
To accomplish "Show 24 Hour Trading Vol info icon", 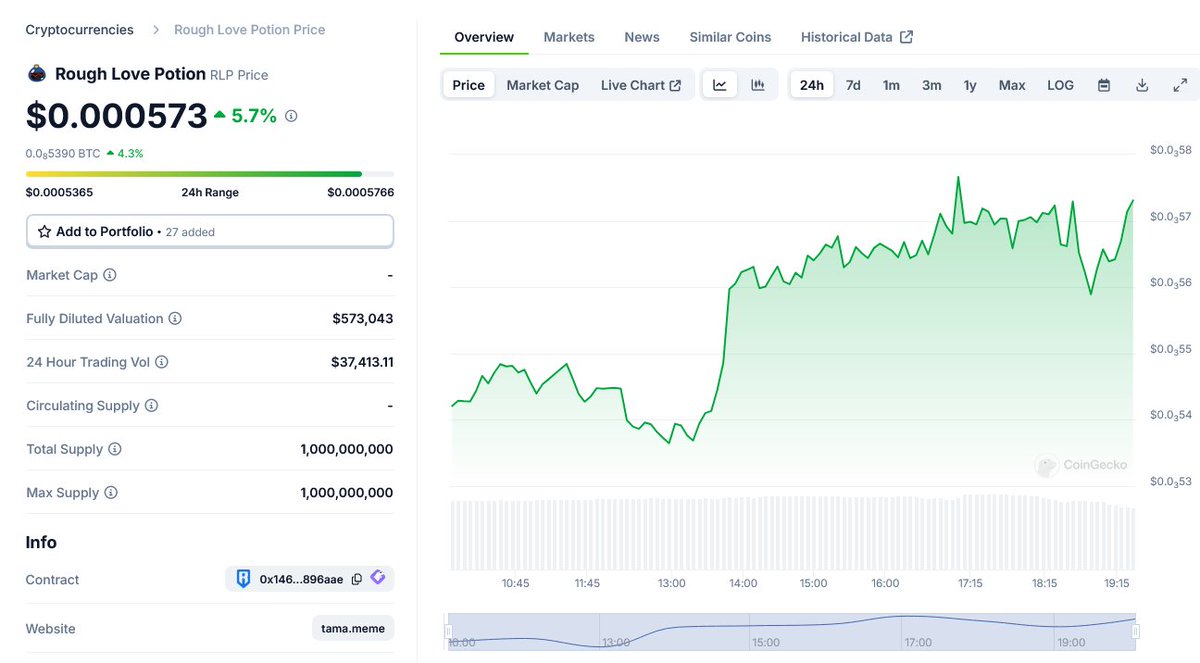I will point(162,362).
